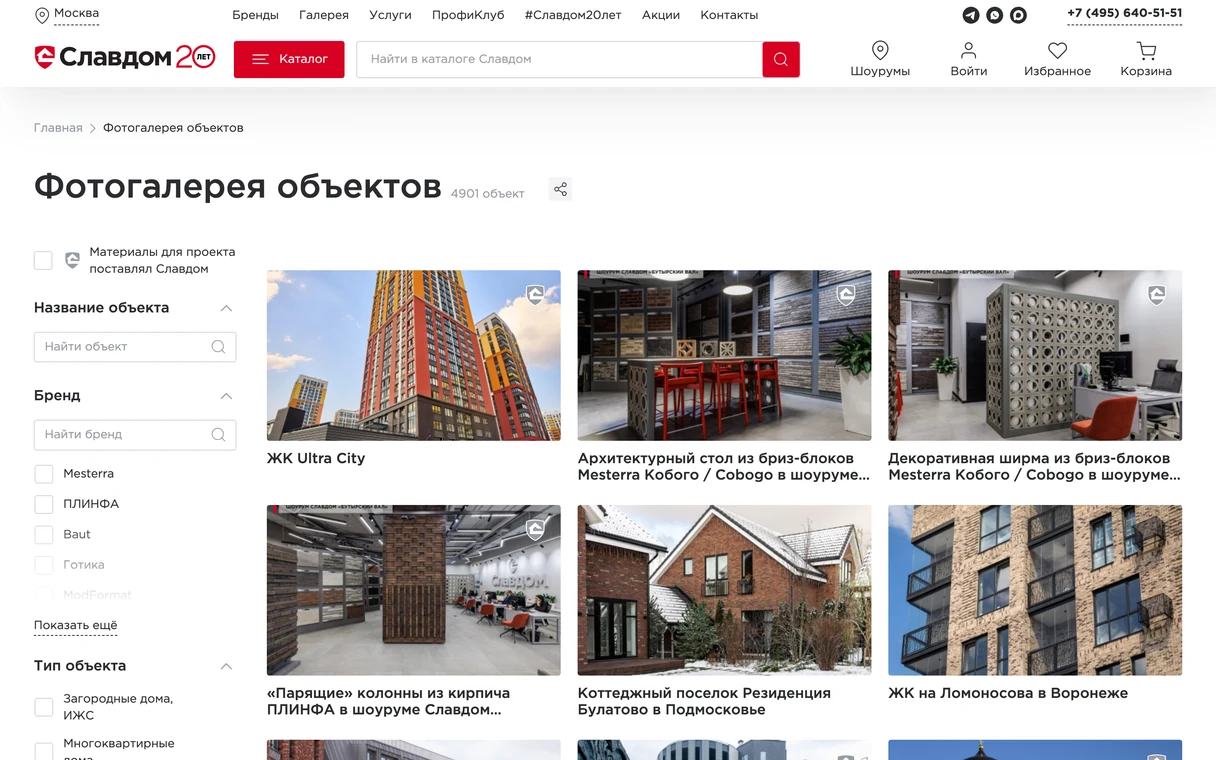Viewport: 1216px width, 760px height.
Task: Check Загородные дома, ИЖС filter
Action: [43, 707]
